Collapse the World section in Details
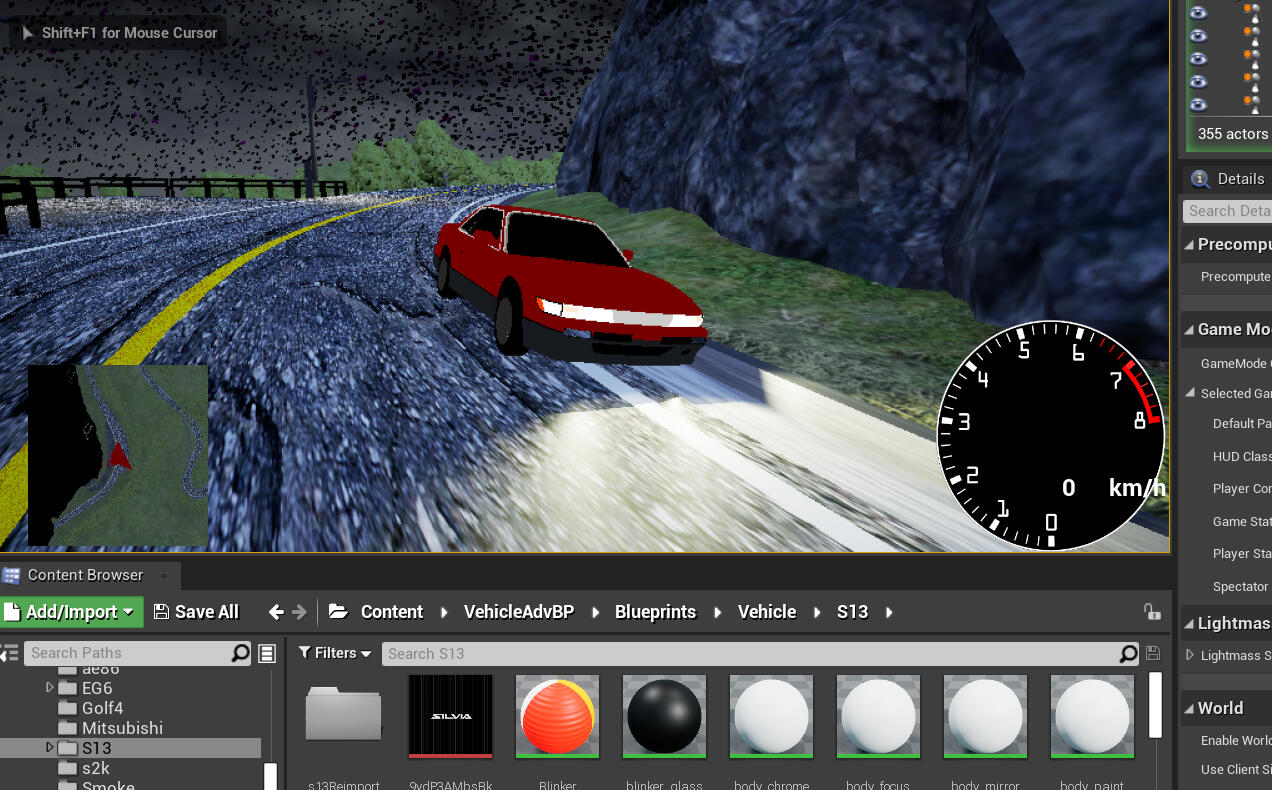Viewport: 1272px width, 790px height. [x=1189, y=709]
